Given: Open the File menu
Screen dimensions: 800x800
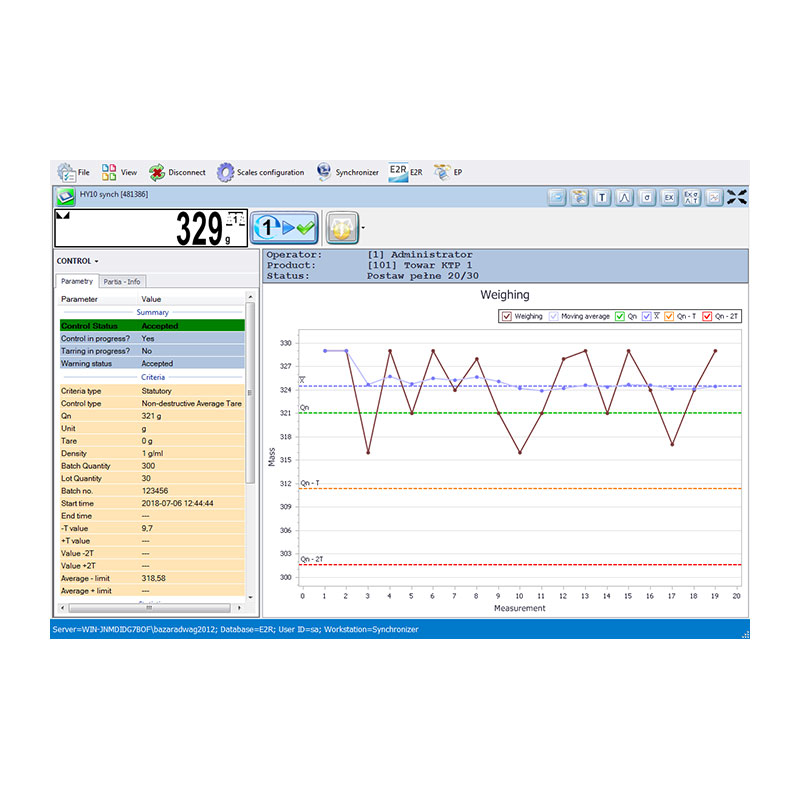Looking at the screenshot, I should pyautogui.click(x=73, y=172).
